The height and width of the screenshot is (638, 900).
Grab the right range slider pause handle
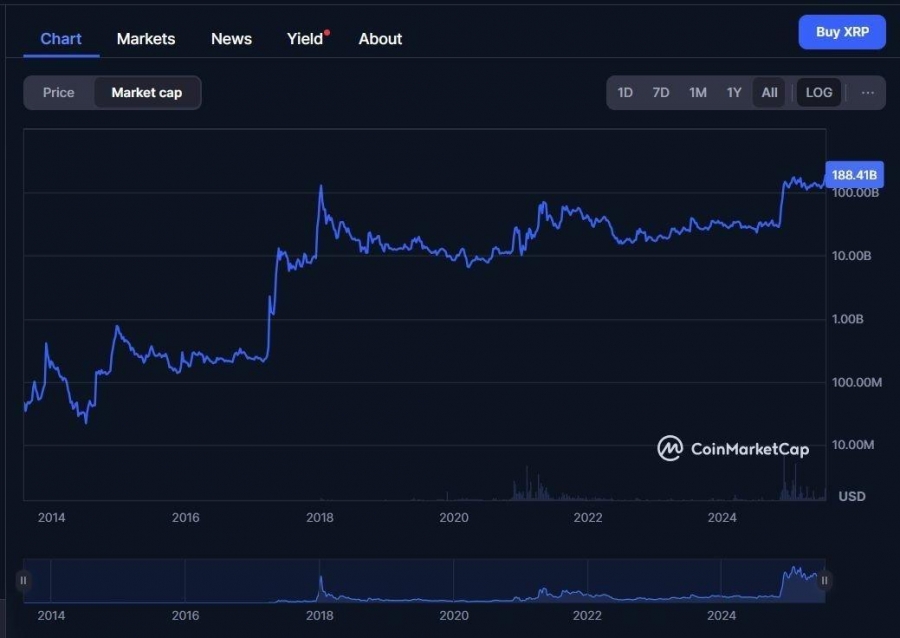click(824, 580)
